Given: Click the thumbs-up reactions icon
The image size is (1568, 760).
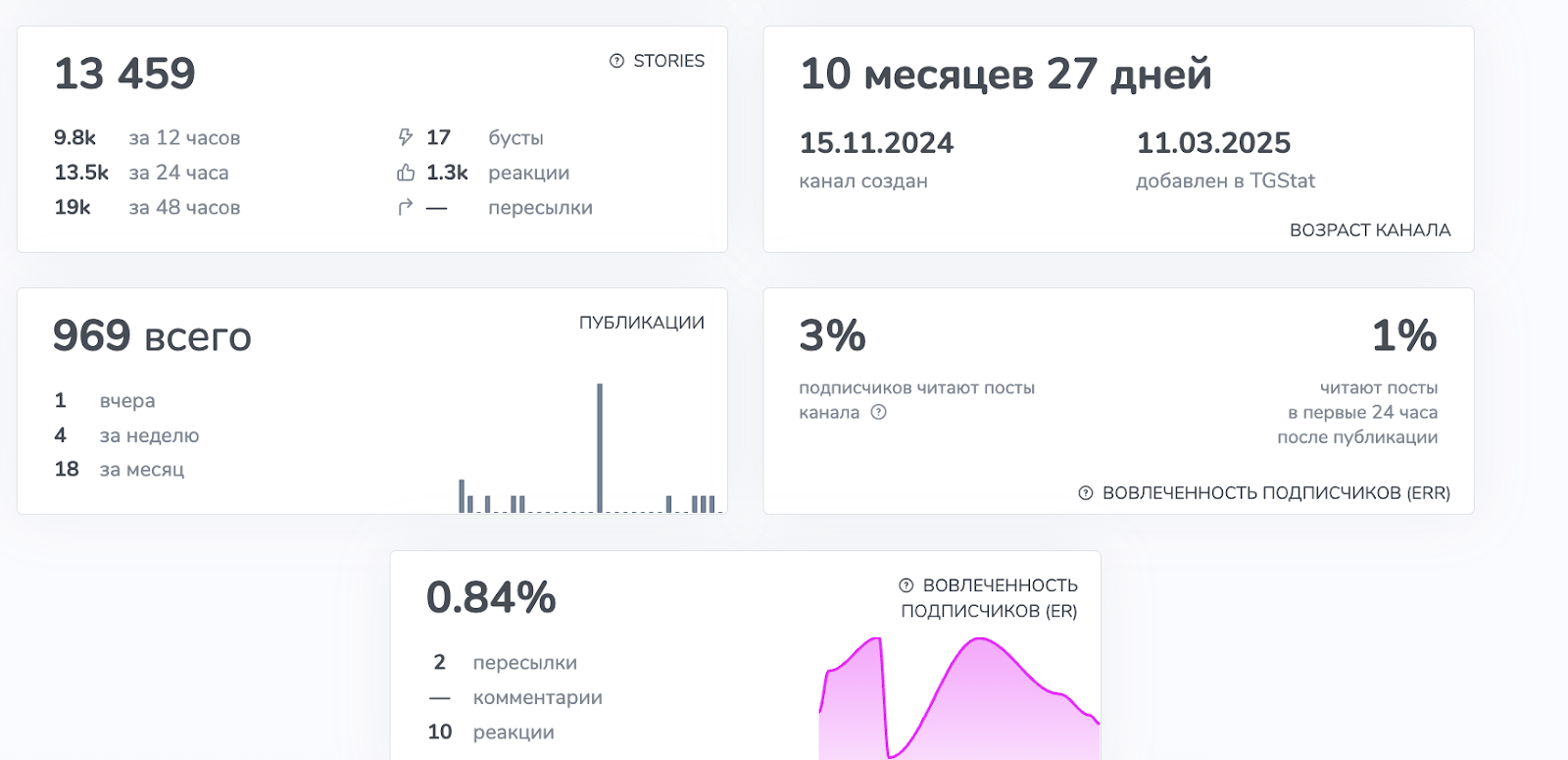Looking at the screenshot, I should click(406, 173).
